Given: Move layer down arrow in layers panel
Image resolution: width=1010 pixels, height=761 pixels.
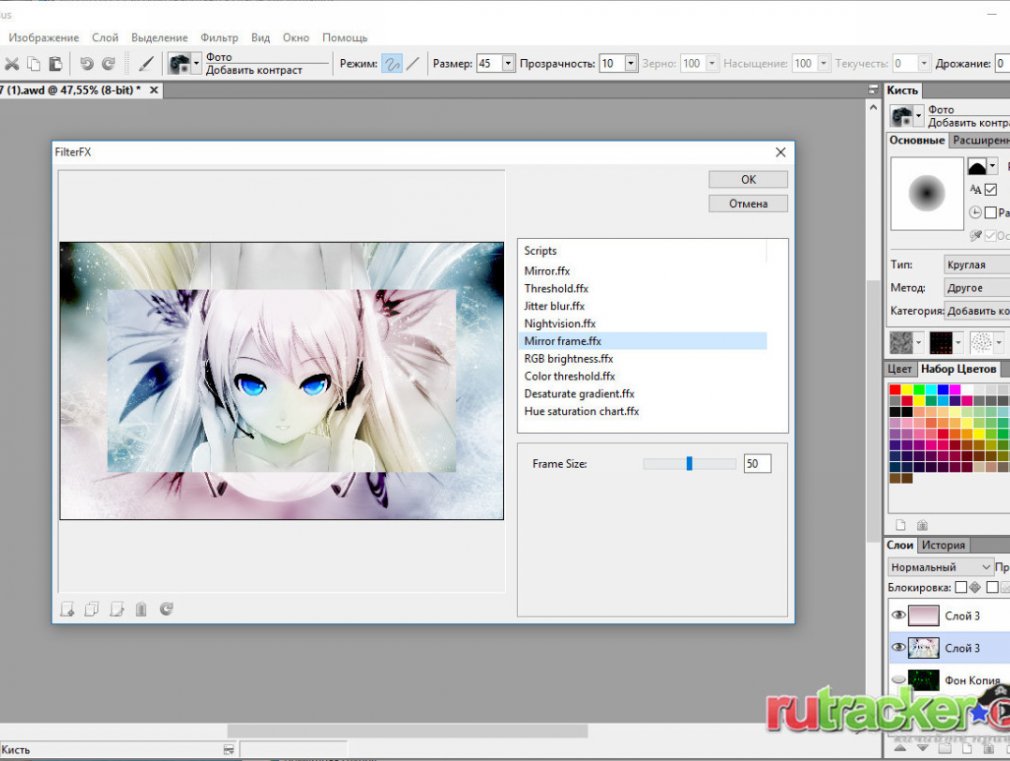Looking at the screenshot, I should (x=922, y=749).
